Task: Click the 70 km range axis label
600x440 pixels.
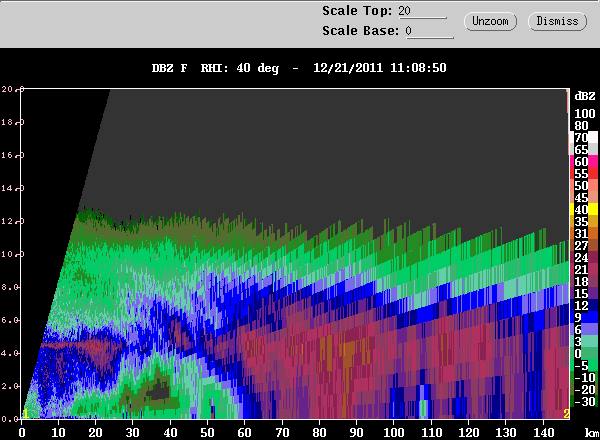Action: point(282,433)
